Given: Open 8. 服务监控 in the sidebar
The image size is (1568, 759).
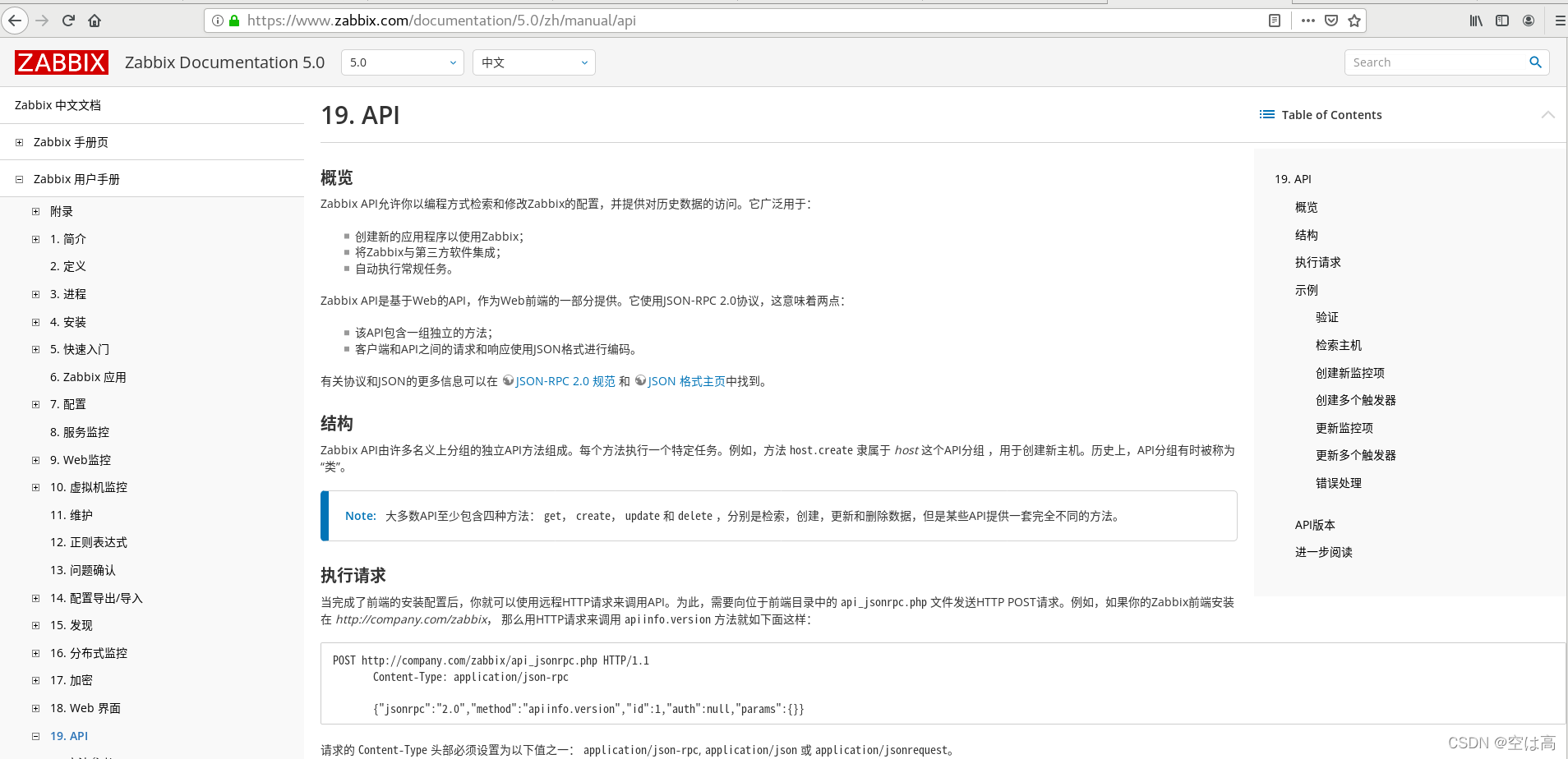Looking at the screenshot, I should pyautogui.click(x=80, y=432).
